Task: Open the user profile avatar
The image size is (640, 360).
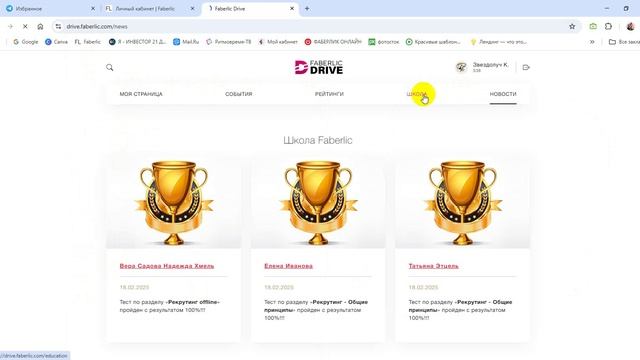Action: coord(461,67)
